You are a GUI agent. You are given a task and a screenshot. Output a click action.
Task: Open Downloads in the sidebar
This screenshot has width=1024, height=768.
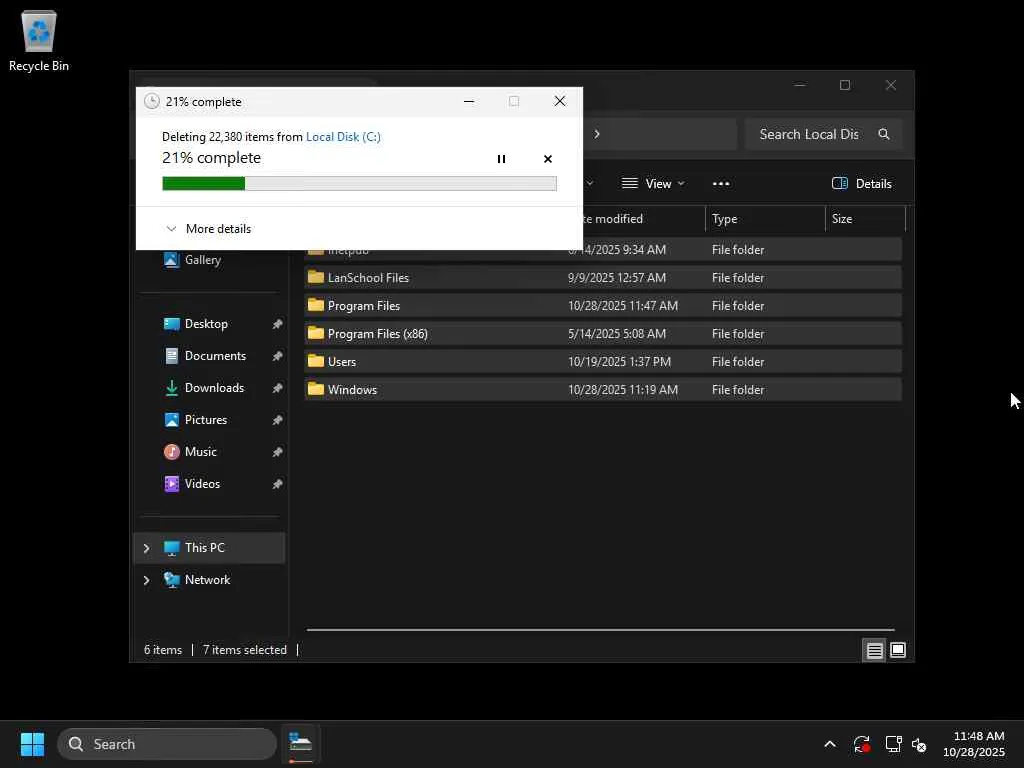pos(214,388)
